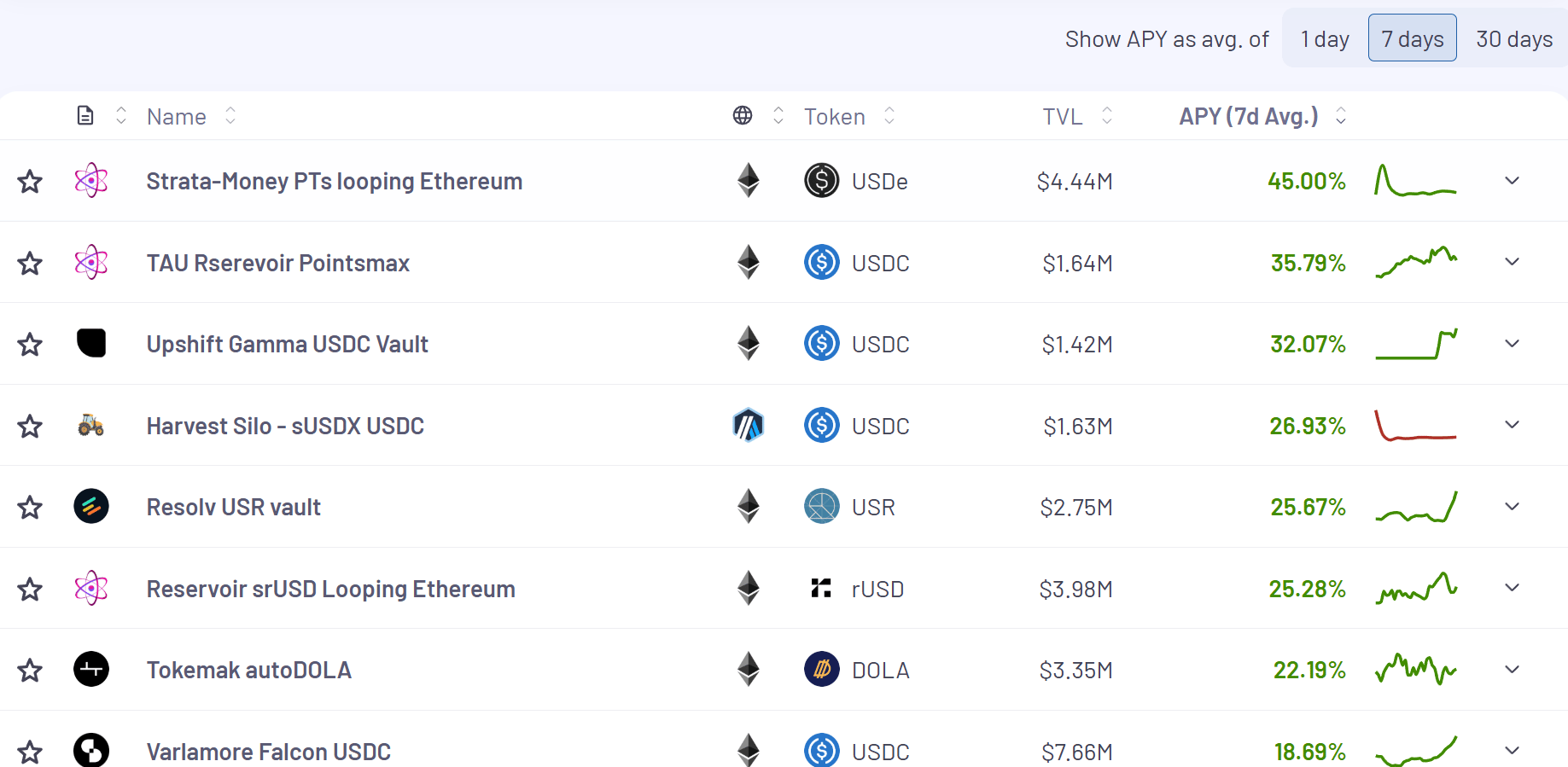Click the DOLA token icon
This screenshot has width=1568, height=767.
[821, 670]
